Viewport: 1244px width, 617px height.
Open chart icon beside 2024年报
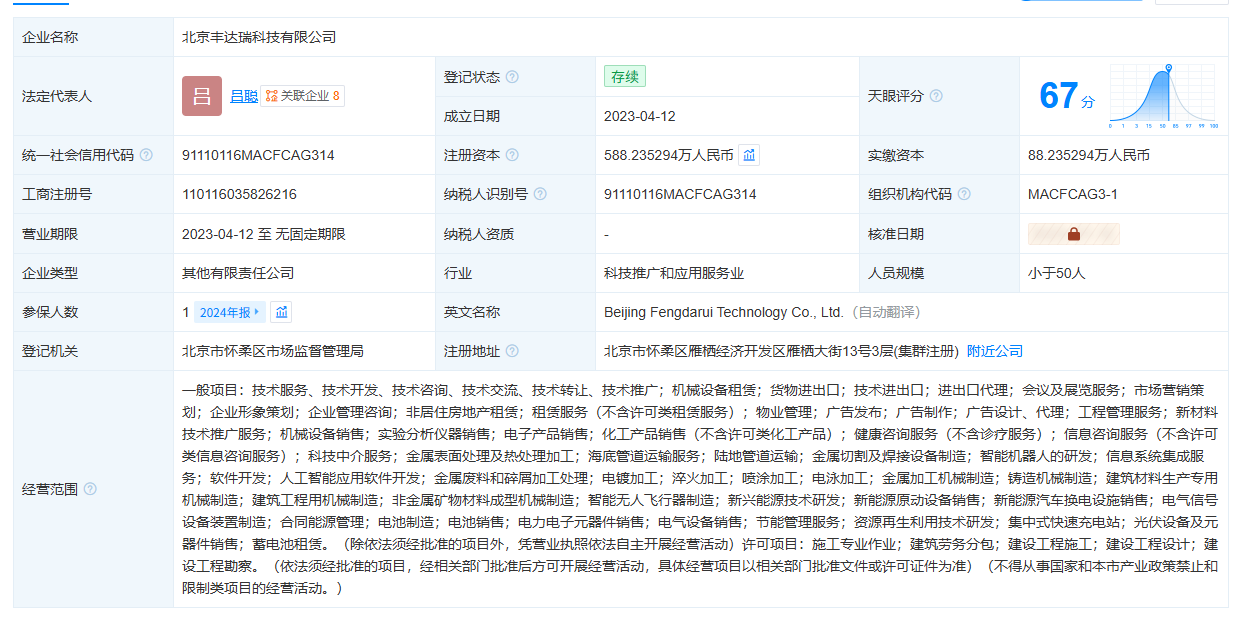pos(282,312)
